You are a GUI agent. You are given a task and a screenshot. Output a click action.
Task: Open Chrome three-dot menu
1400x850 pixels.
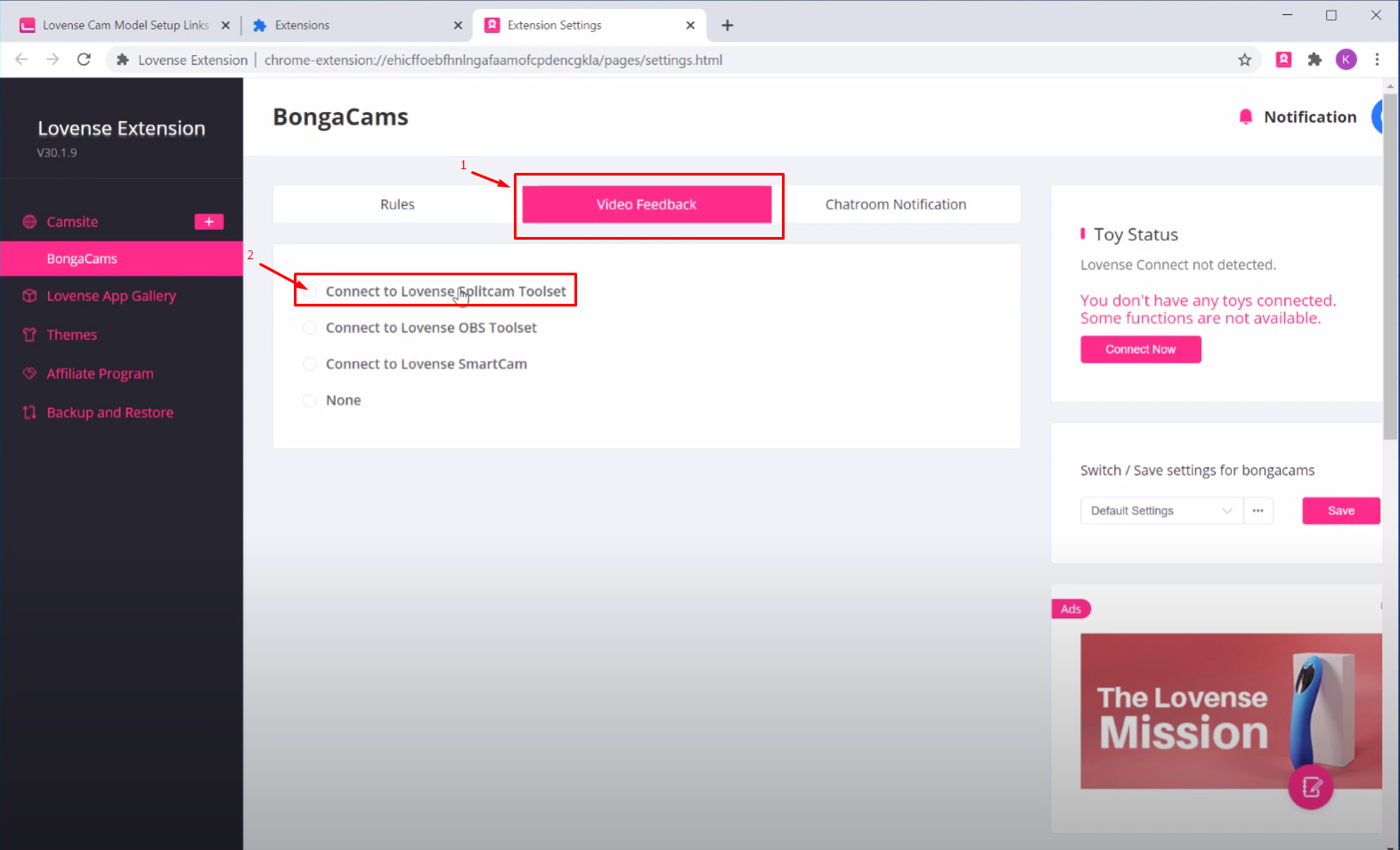tap(1377, 60)
